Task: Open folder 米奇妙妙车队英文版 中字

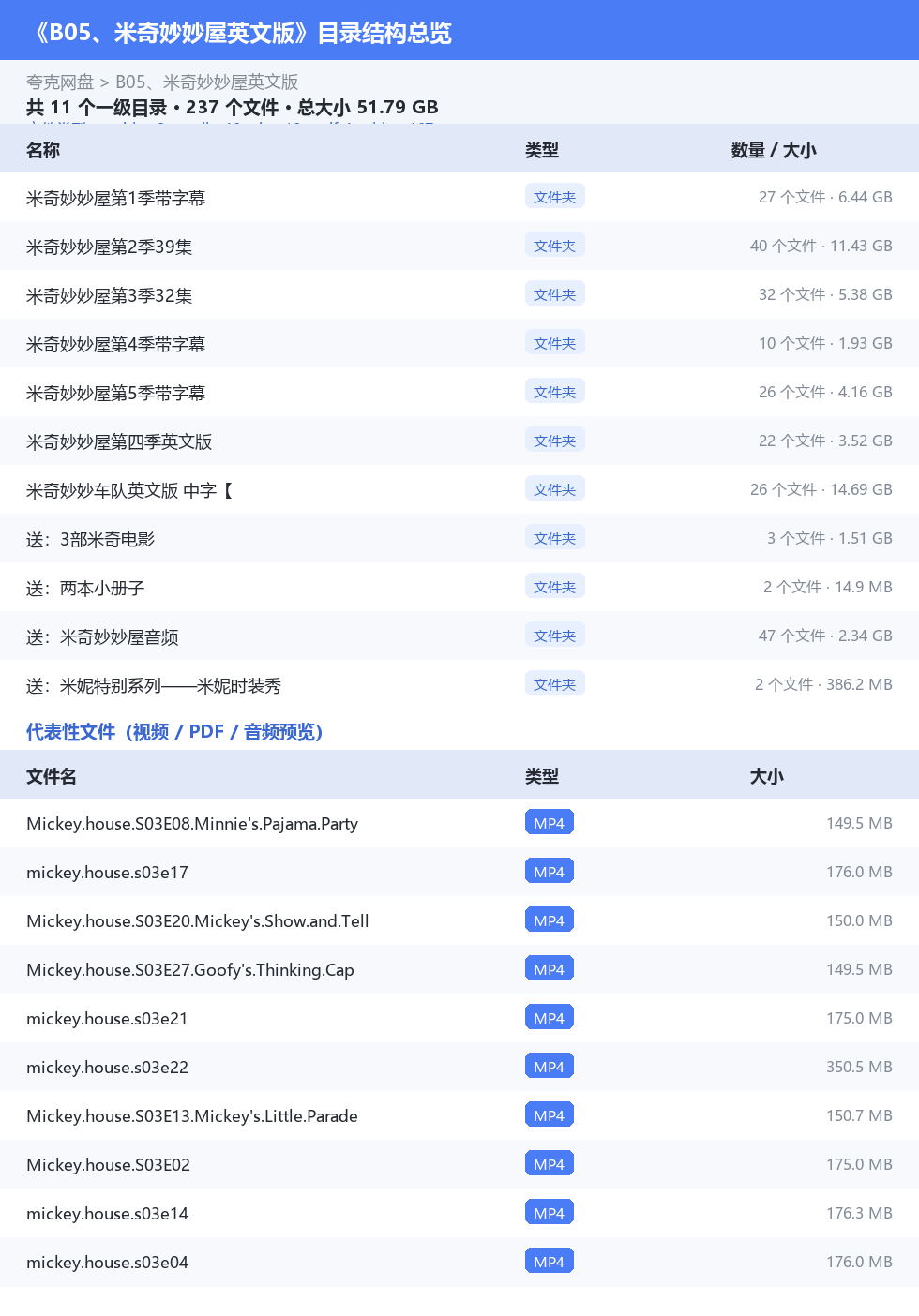Action: (x=129, y=490)
